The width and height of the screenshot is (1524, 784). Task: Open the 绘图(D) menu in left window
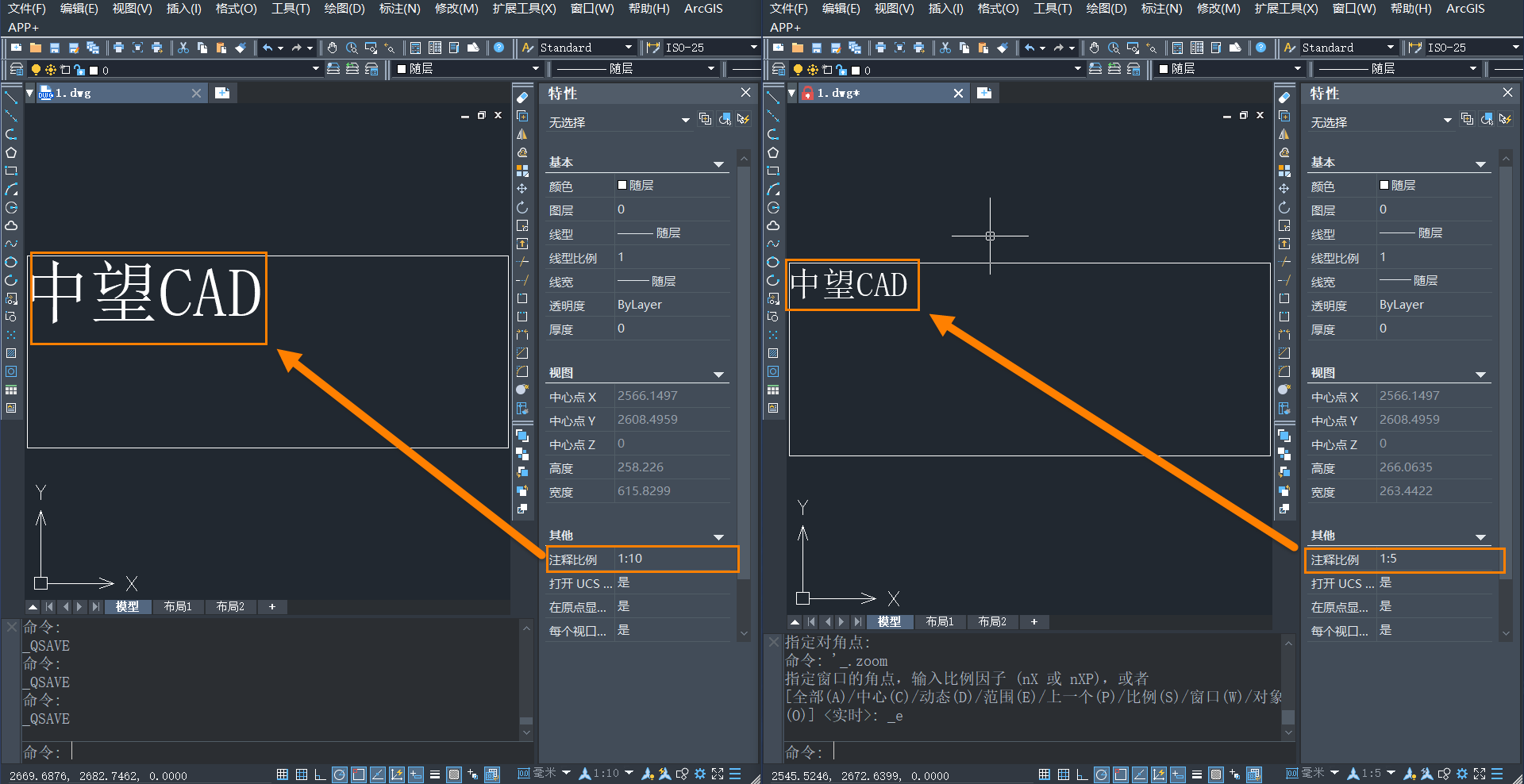click(344, 9)
